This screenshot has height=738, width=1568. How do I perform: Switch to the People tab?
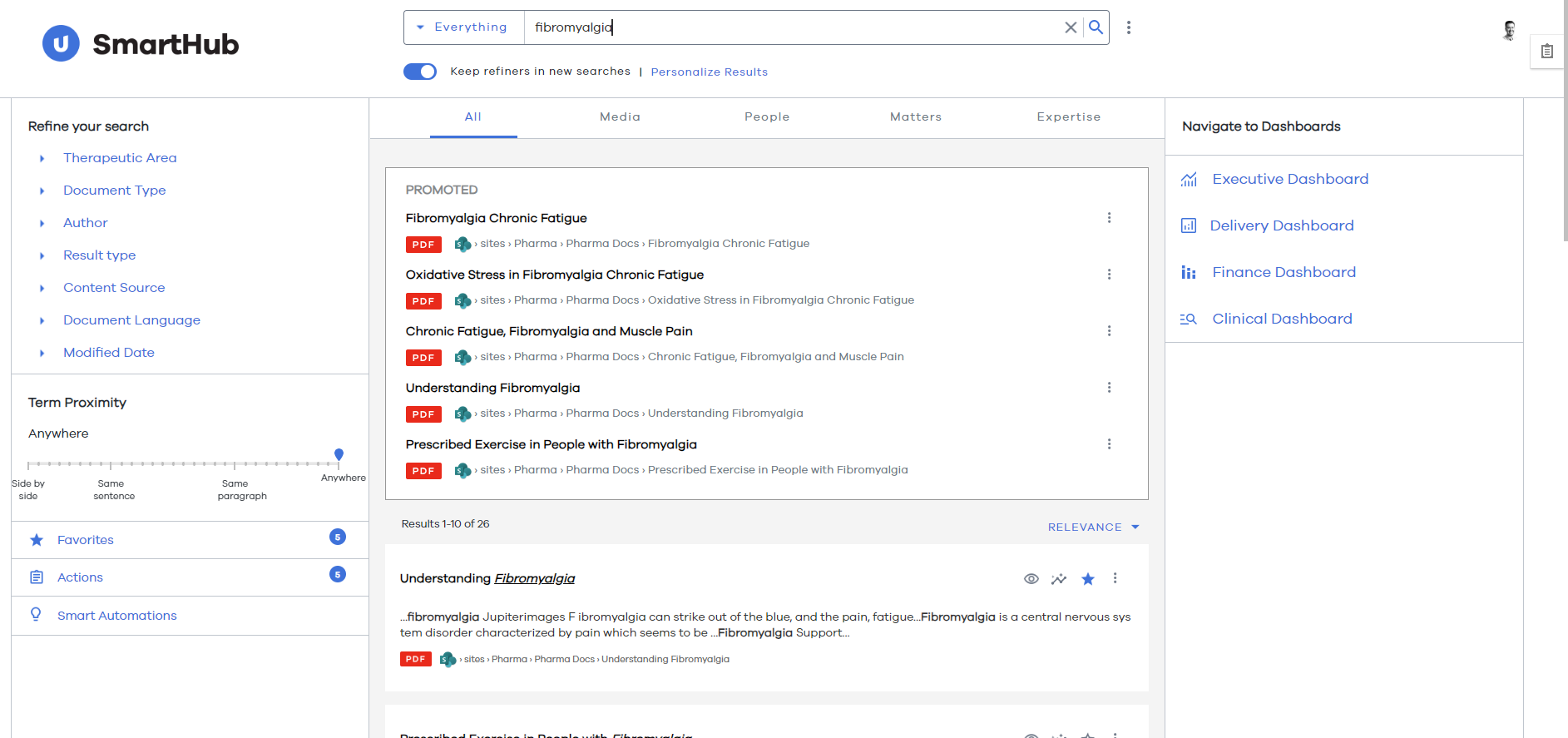point(767,117)
